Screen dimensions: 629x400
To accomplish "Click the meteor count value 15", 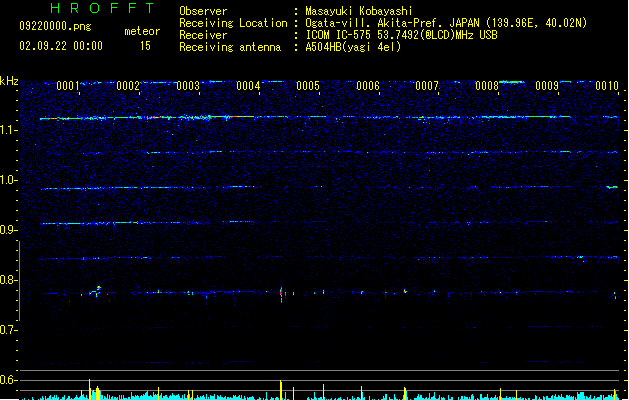I will coord(145,46).
